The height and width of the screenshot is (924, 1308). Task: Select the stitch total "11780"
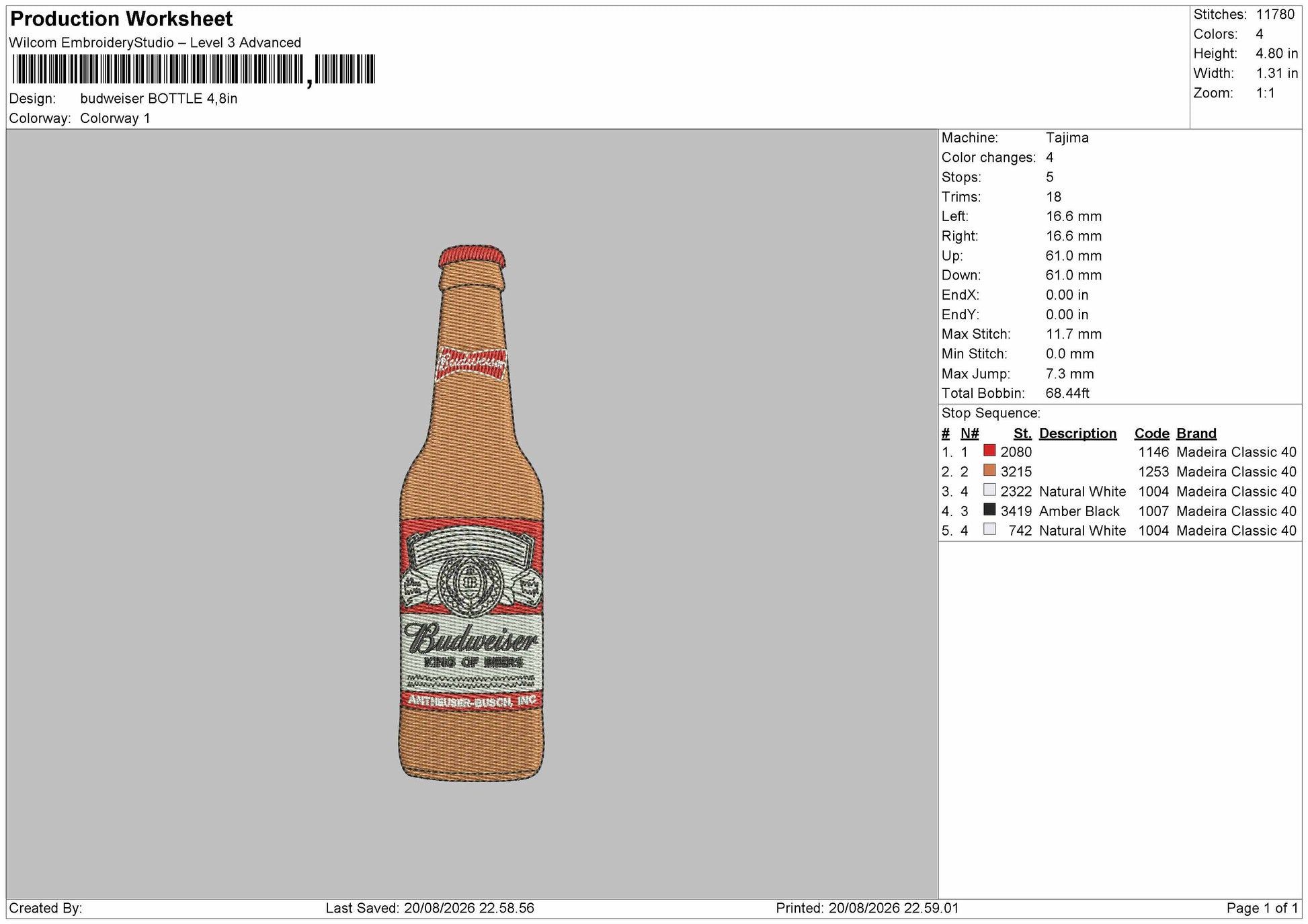[1275, 14]
